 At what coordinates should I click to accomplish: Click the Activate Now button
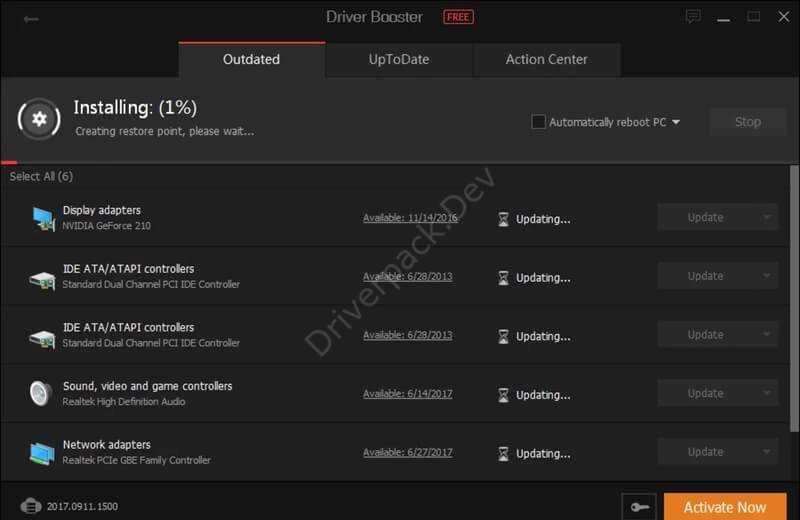coord(725,507)
